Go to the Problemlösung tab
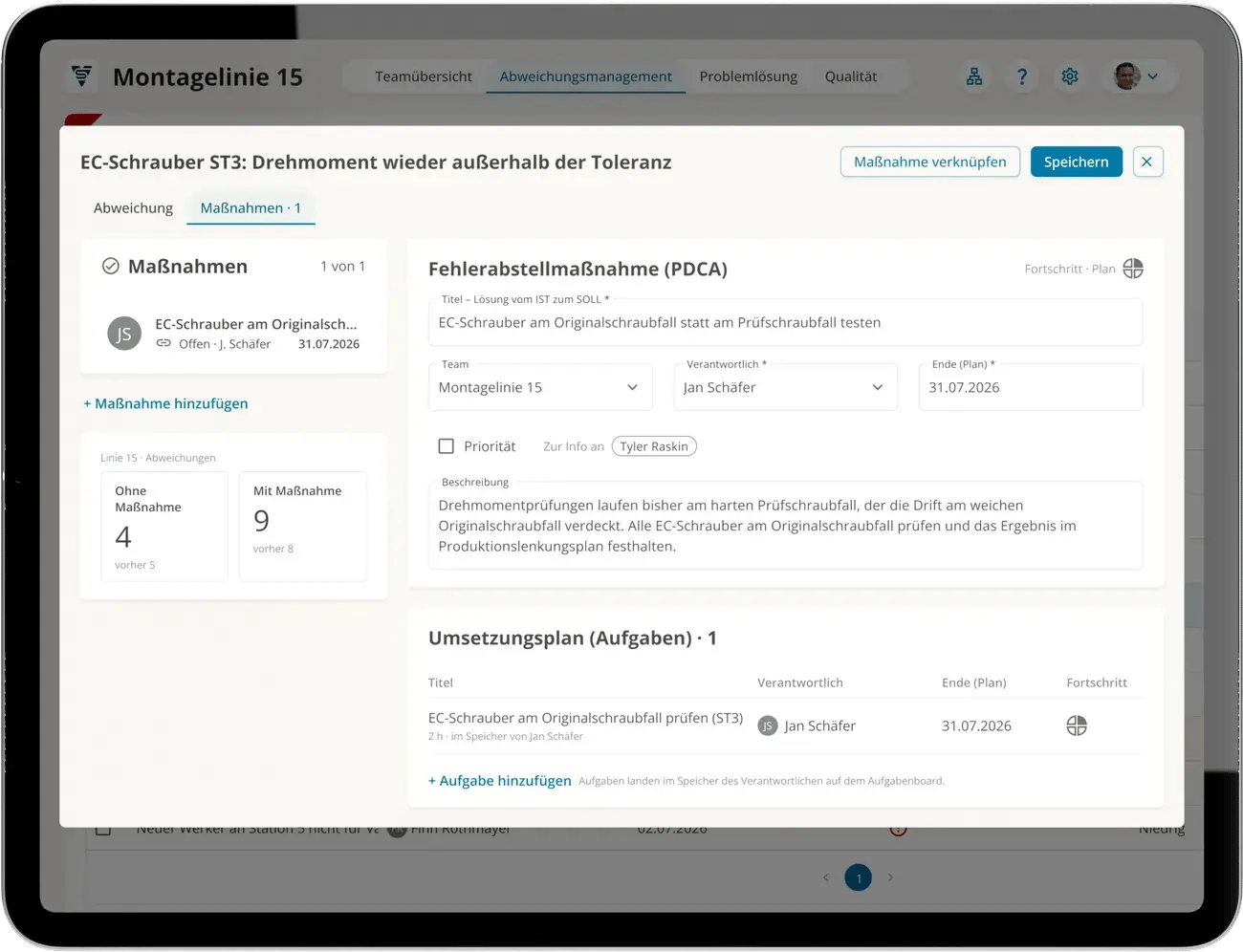The height and width of the screenshot is (952, 1243). tap(749, 76)
